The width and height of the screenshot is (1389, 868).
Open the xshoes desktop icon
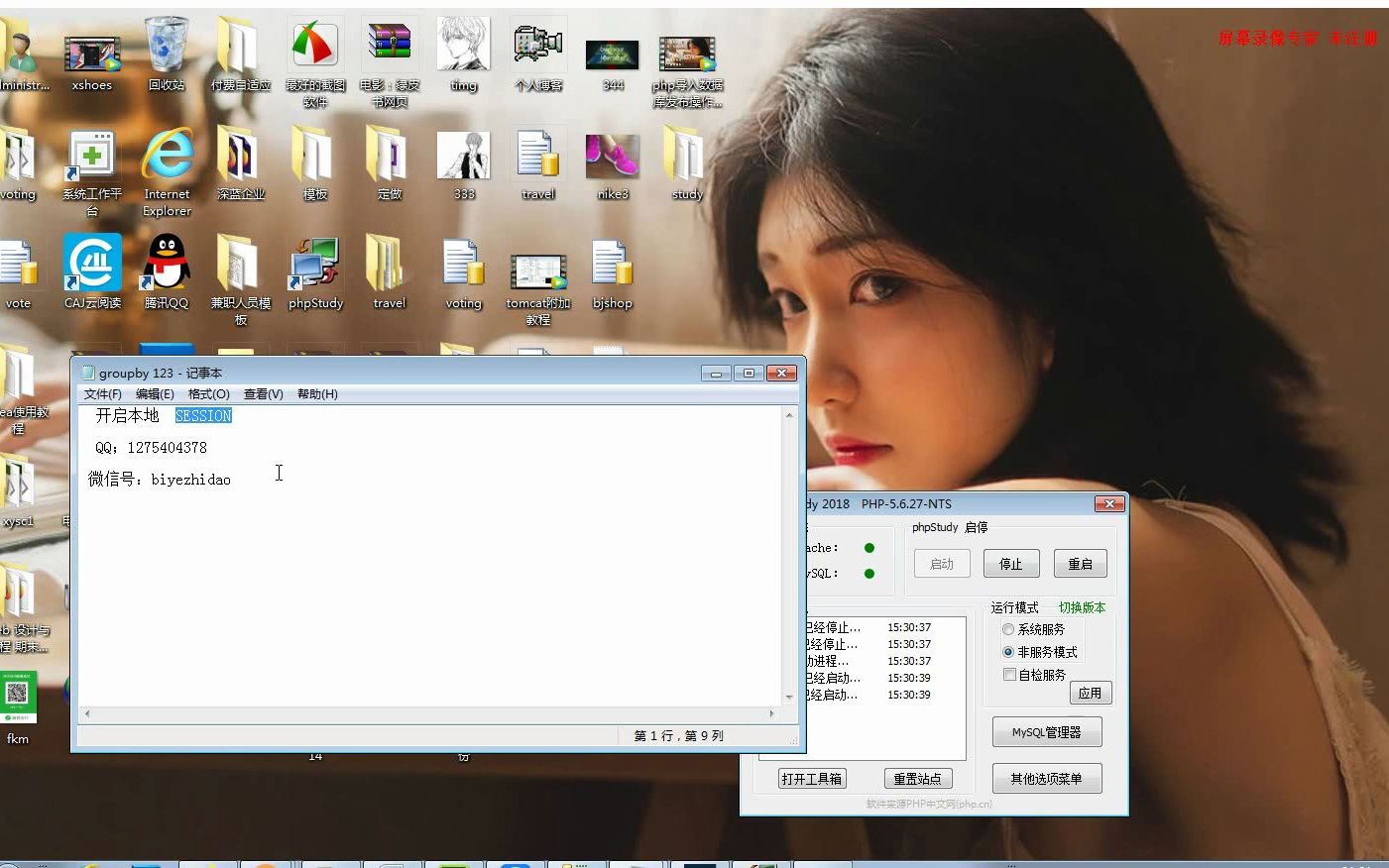coord(91,52)
